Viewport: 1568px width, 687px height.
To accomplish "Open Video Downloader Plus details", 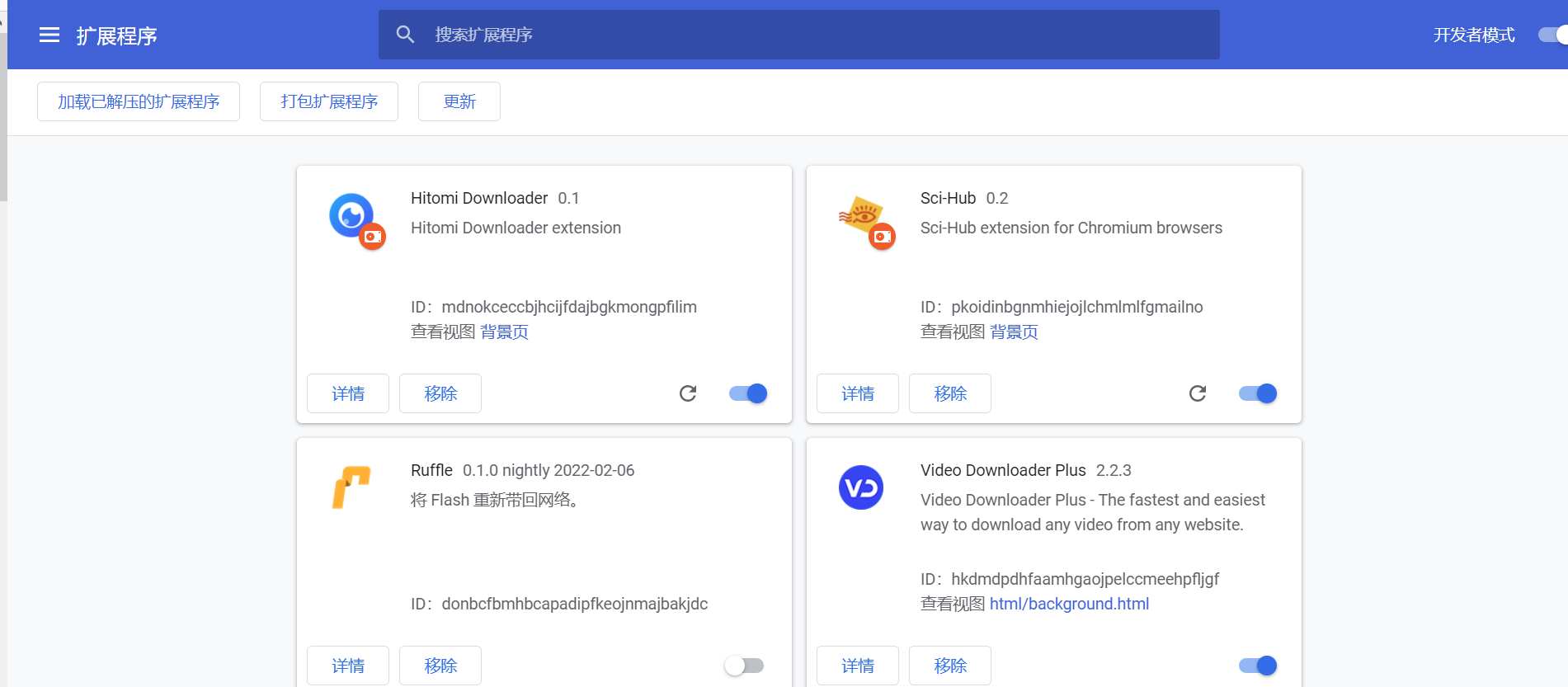I will pos(858,666).
